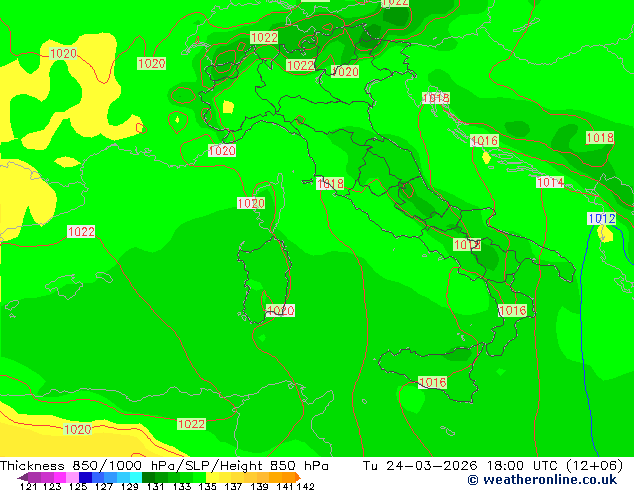Click the 142 legend value
This screenshot has width=634, height=490.
tap(306, 486)
